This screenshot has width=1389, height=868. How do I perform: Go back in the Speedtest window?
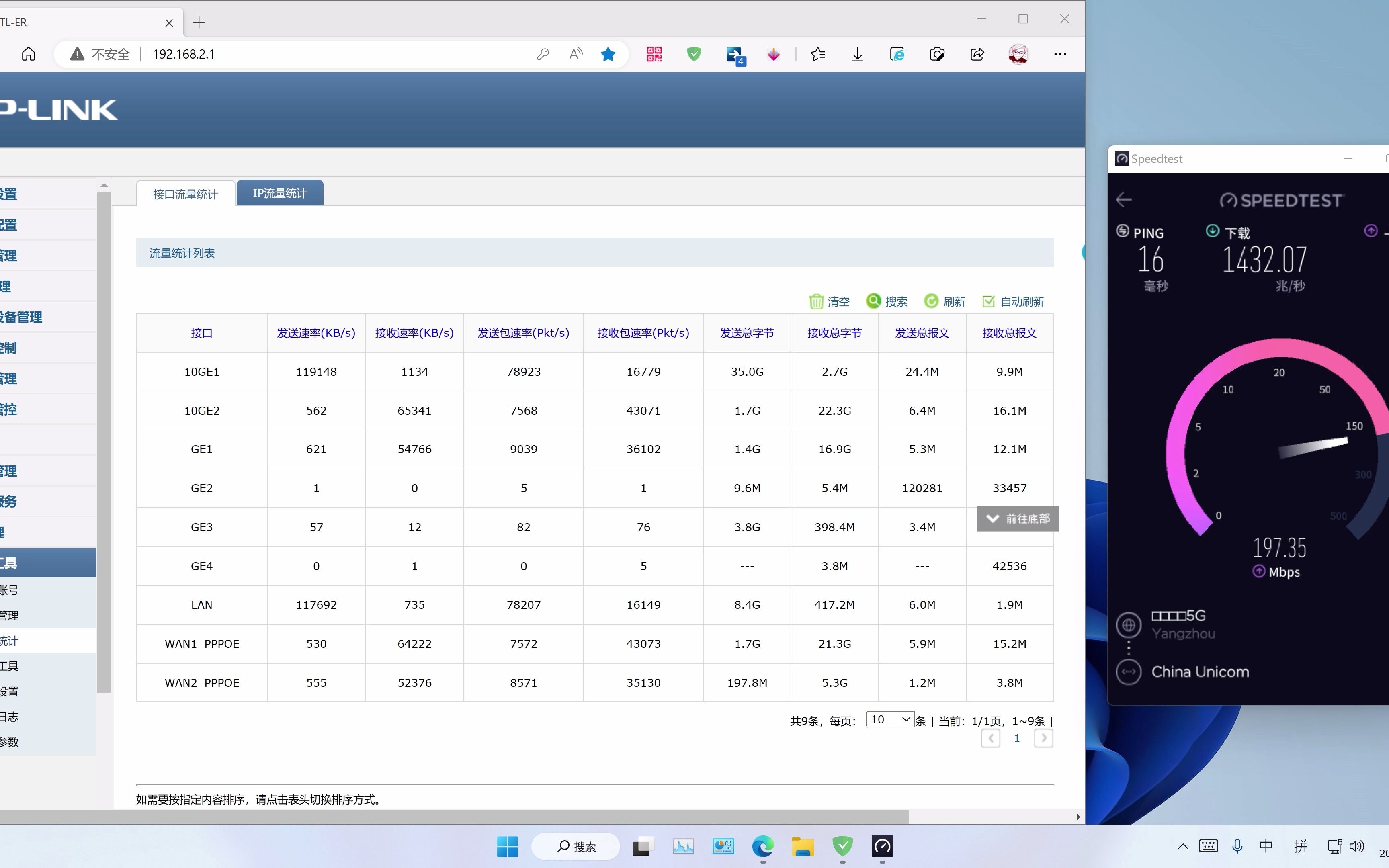pos(1124,200)
